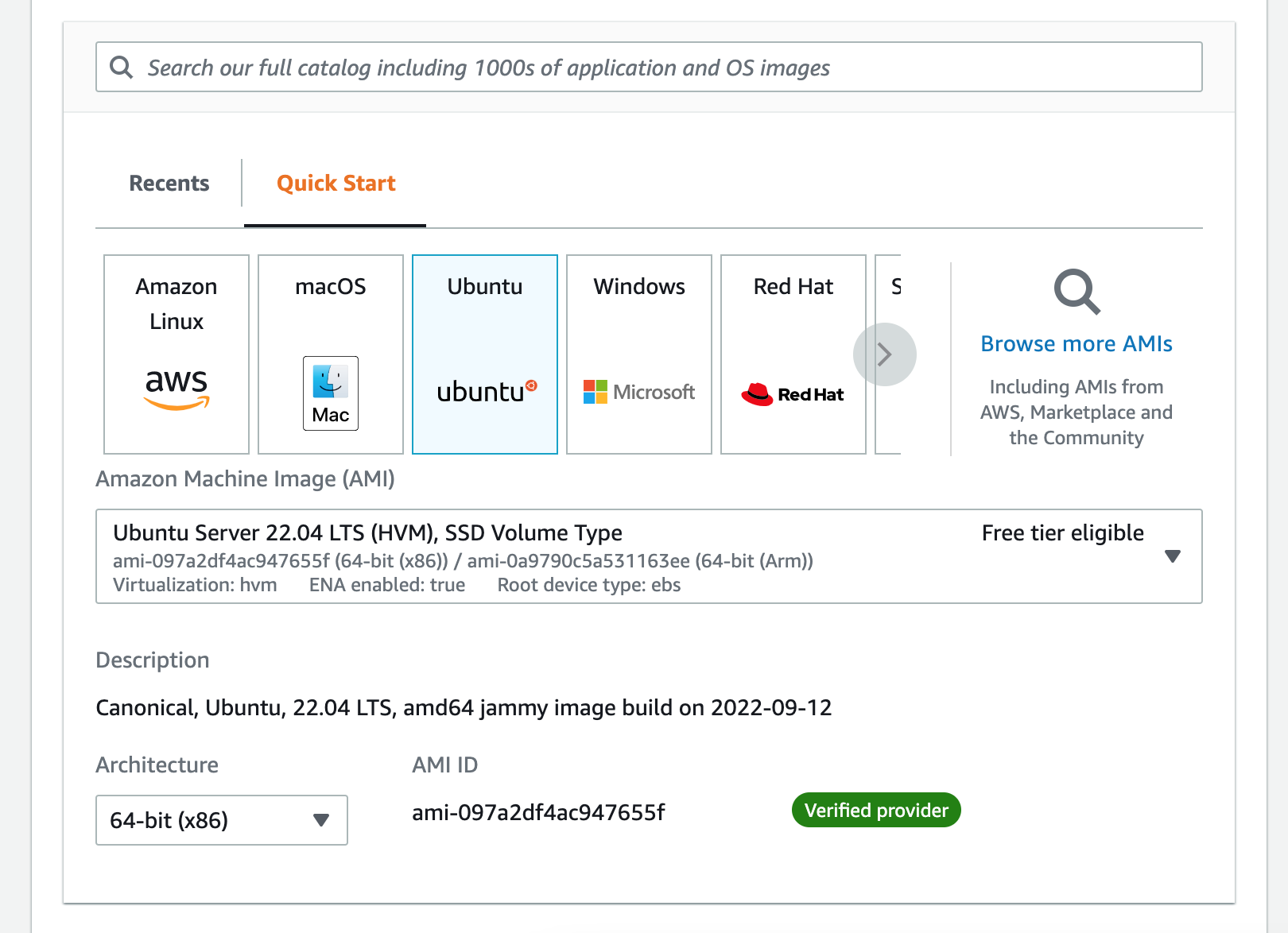Click the Architecture label
The image size is (1288, 933).
tap(157, 765)
